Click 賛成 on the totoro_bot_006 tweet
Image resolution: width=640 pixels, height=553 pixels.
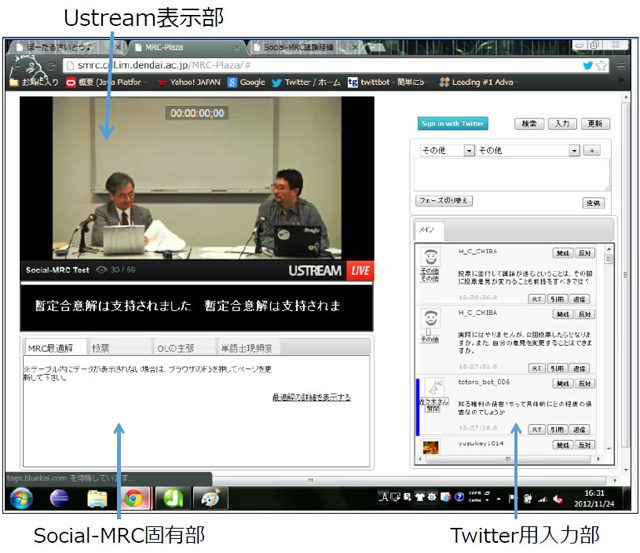tap(563, 384)
